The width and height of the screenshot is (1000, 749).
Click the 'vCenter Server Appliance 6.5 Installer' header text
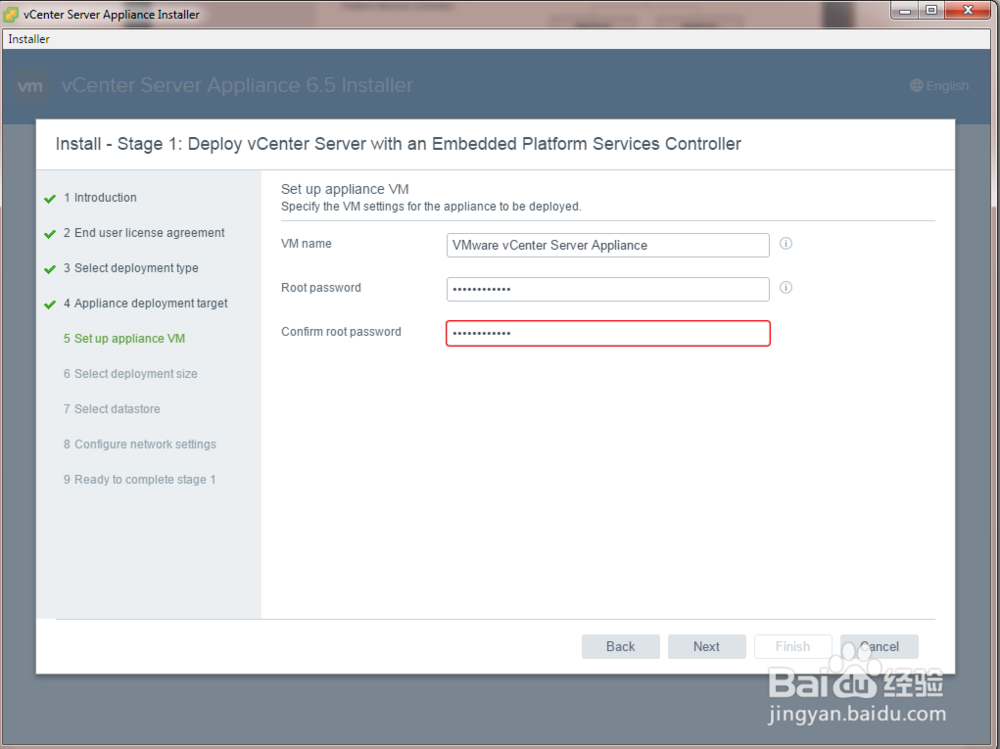point(237,85)
